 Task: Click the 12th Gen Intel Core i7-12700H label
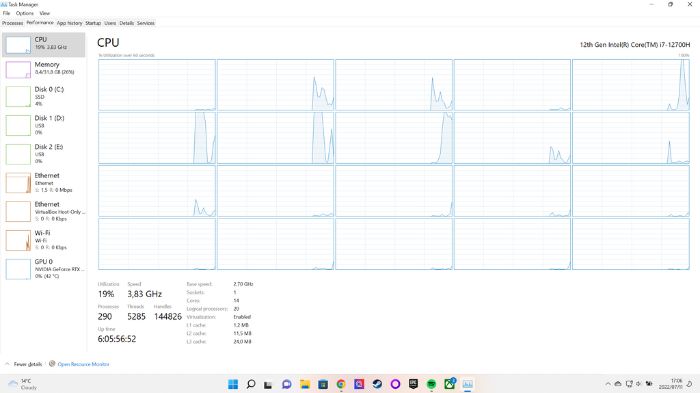(x=635, y=45)
